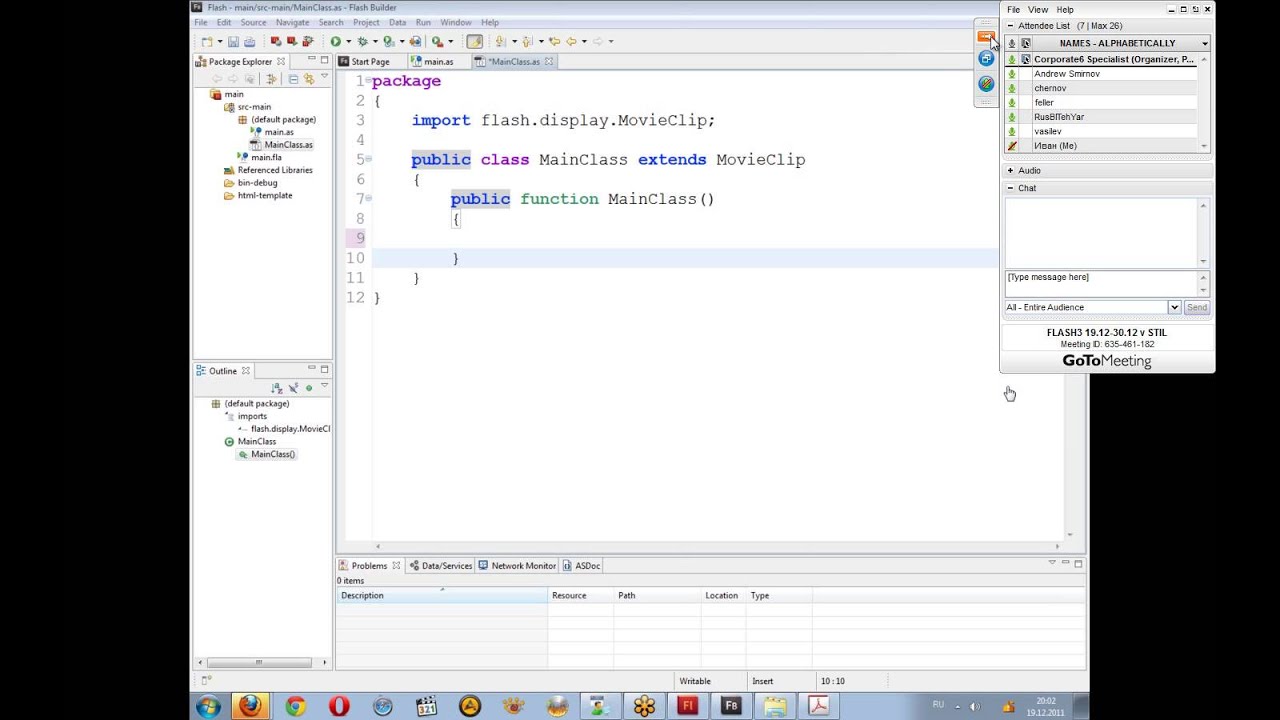Collapse the code fold at line 7
This screenshot has height=720, width=1280.
pos(369,198)
